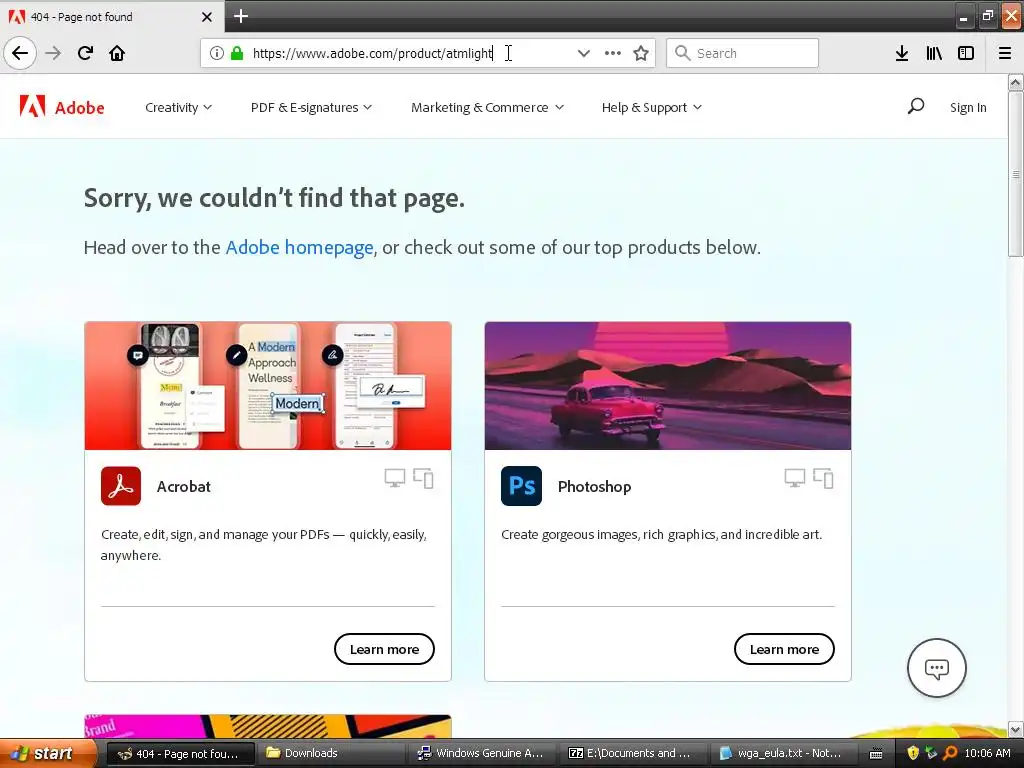Click the Photoshop mobile devices icon
Viewport: 1024px width, 768px height.
(823, 479)
